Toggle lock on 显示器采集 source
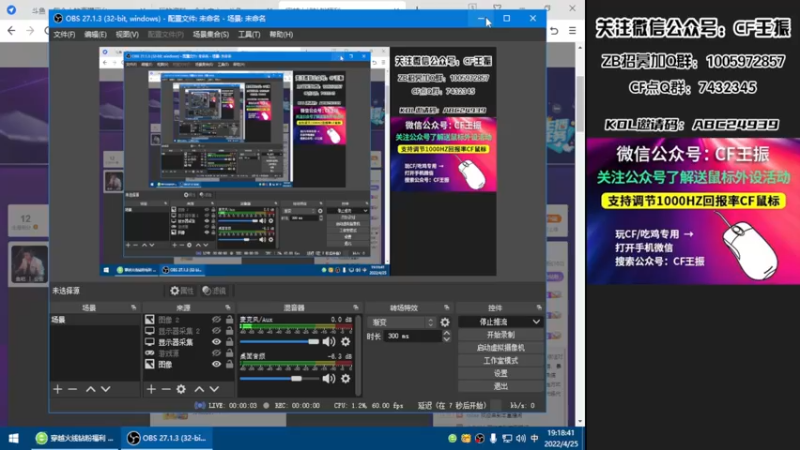The width and height of the screenshot is (800, 450). 230,342
